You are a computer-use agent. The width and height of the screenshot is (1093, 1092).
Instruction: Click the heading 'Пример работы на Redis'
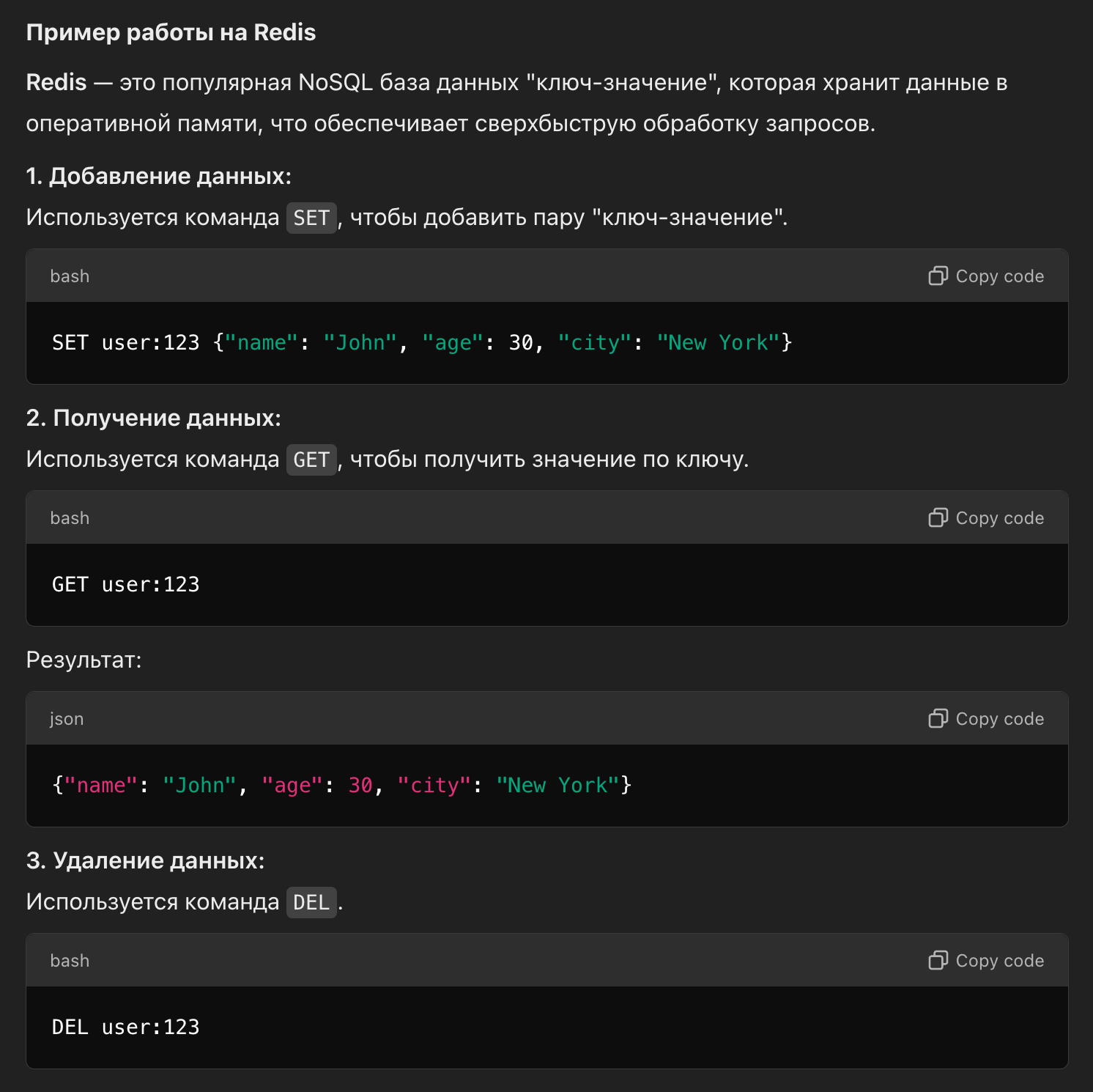click(x=171, y=32)
